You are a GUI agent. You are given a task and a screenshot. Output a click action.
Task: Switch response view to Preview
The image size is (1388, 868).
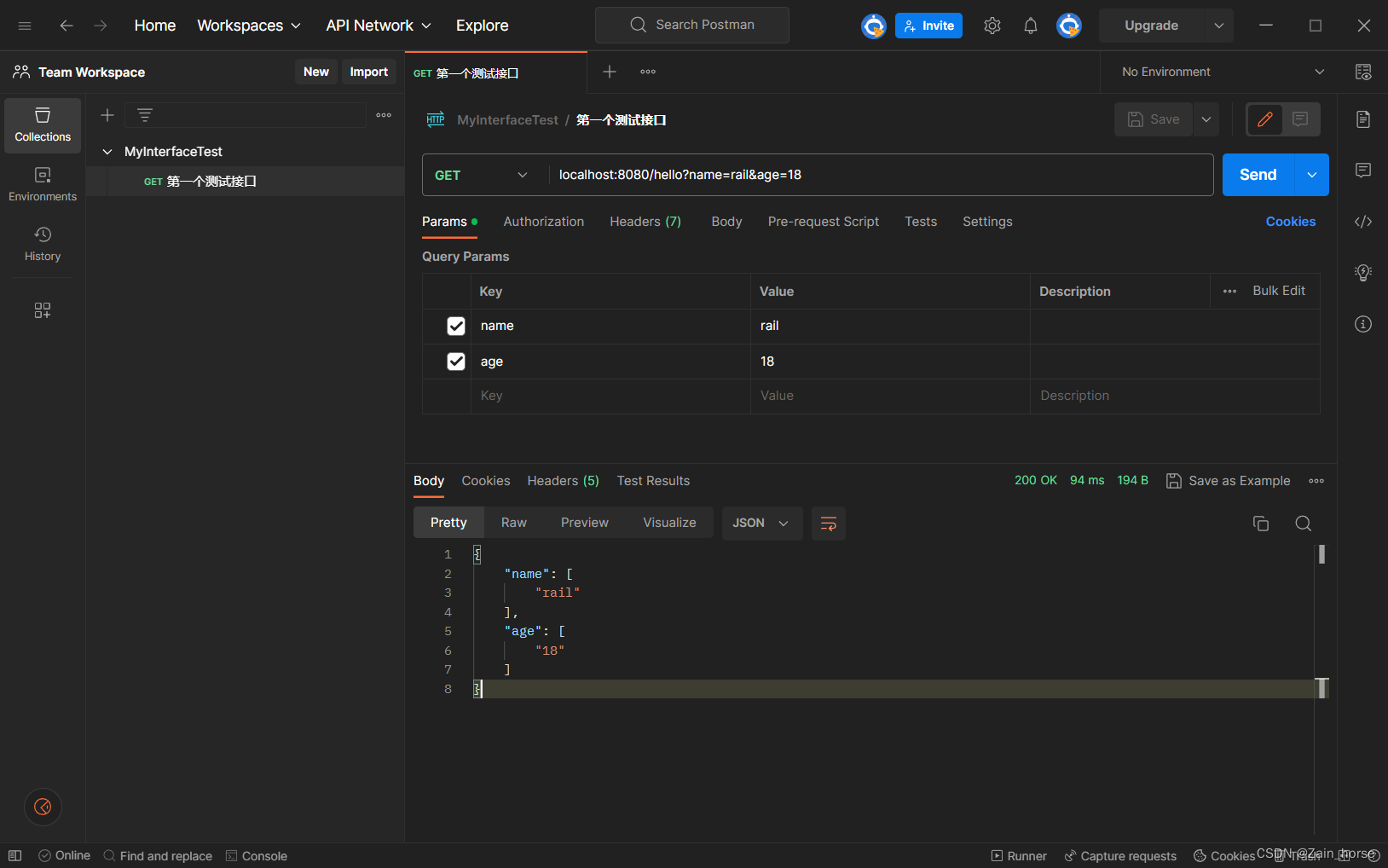[585, 524]
